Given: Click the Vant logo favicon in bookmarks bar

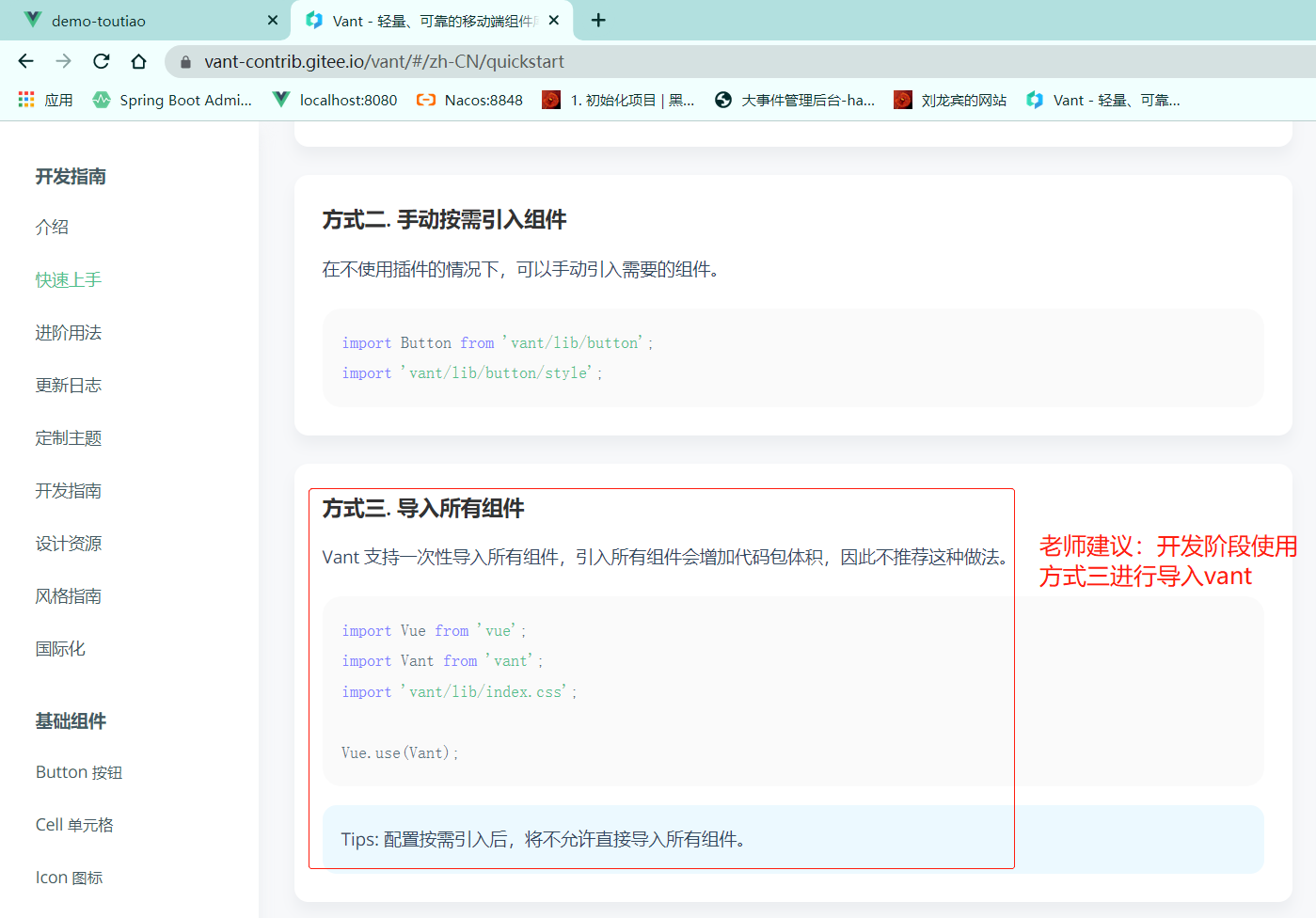Looking at the screenshot, I should coord(1035,100).
